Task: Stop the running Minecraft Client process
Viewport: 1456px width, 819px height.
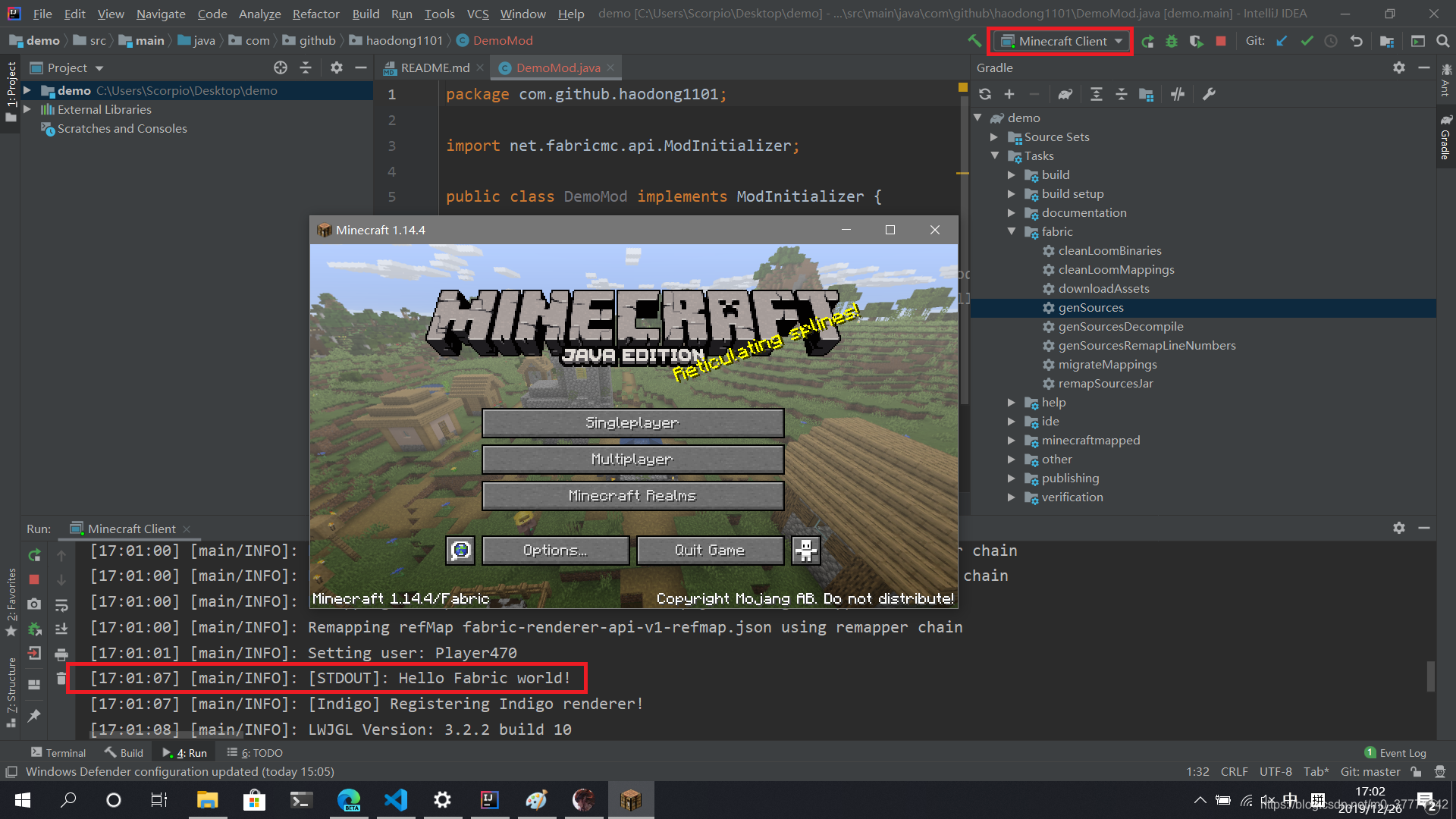Action: (x=1221, y=41)
